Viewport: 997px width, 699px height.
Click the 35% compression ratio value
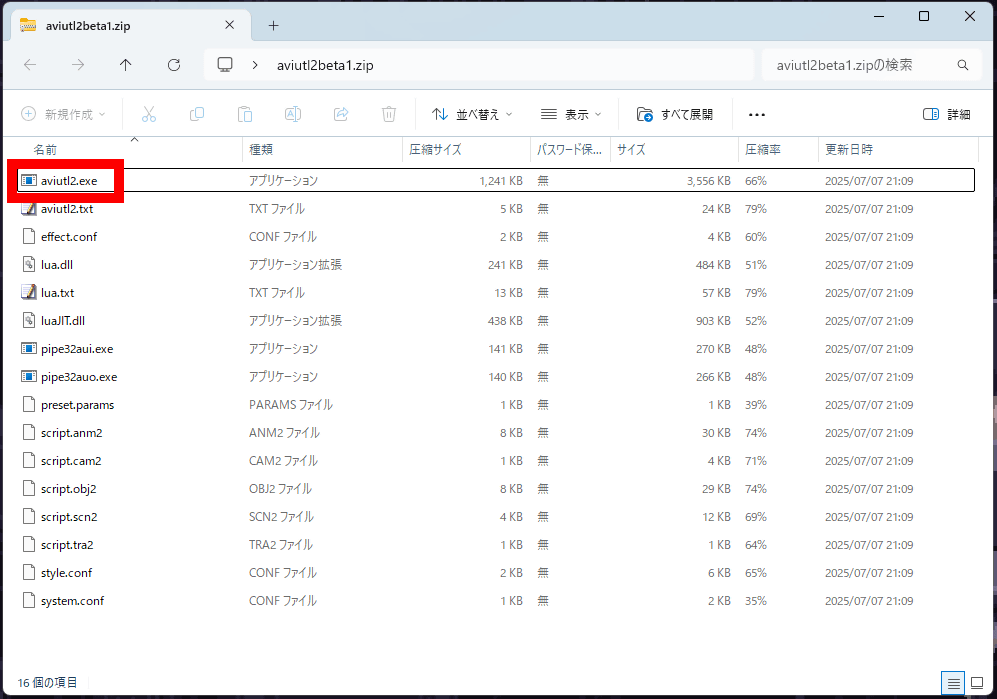click(756, 600)
